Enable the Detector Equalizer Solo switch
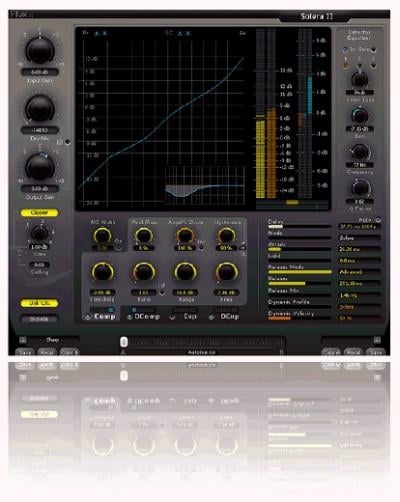 [x=374, y=50]
